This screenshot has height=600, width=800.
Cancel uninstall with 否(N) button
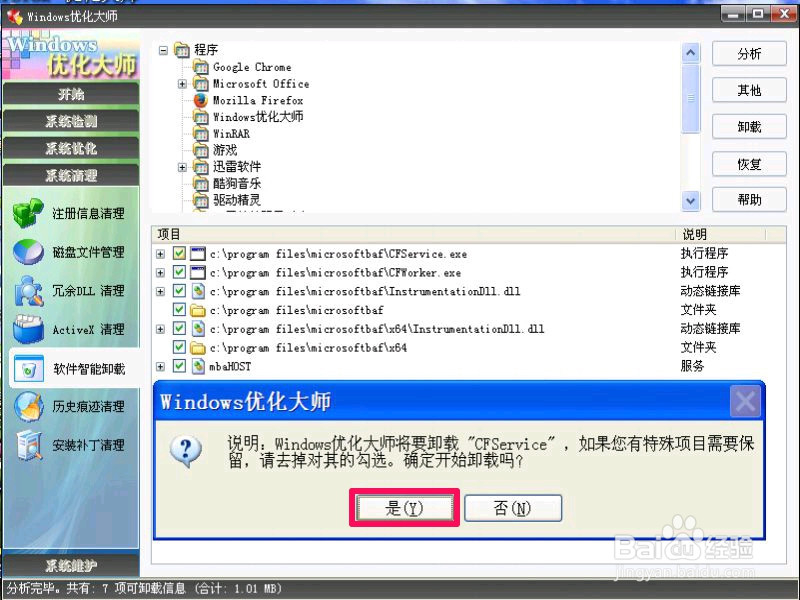click(513, 508)
